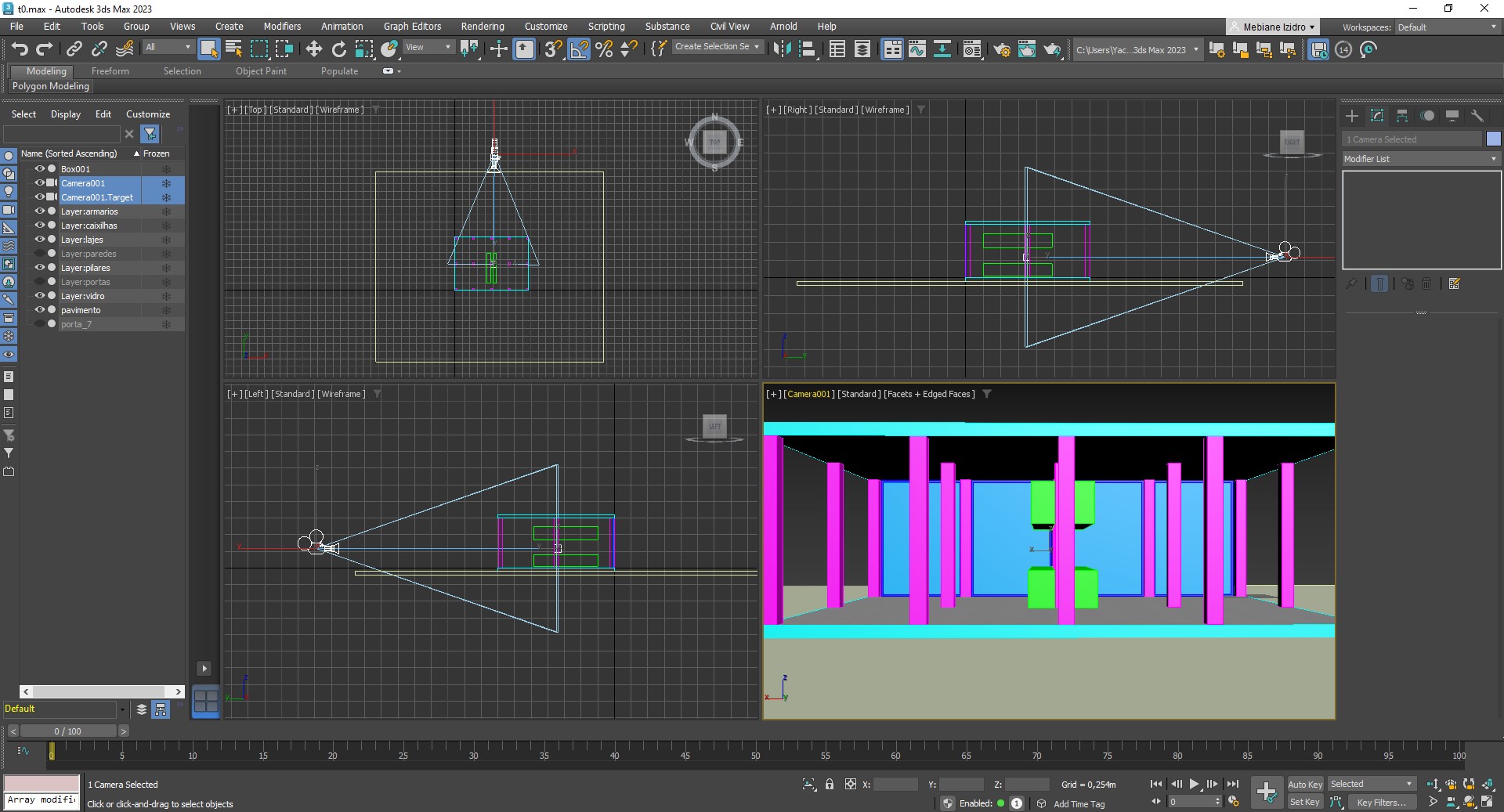Select the Move tool in main toolbar
This screenshot has height=812, width=1504.
coord(314,49)
